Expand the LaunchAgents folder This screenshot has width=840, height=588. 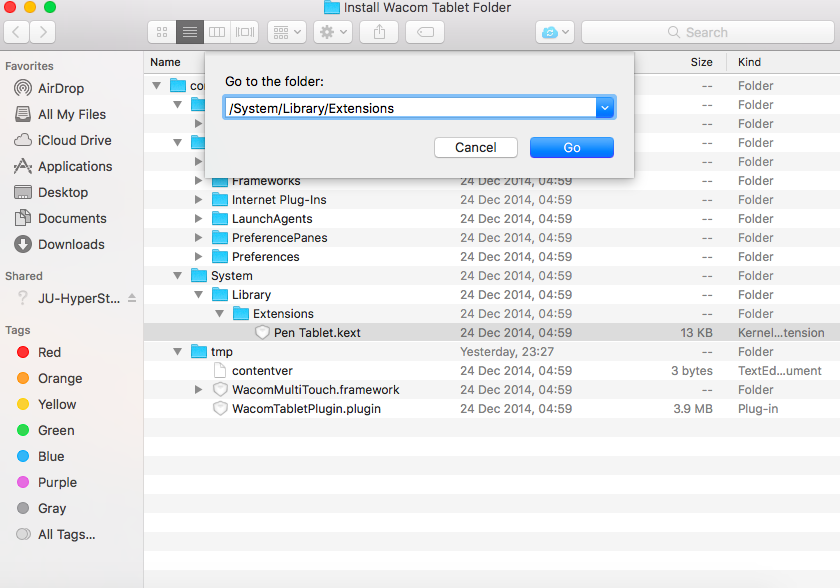(x=198, y=218)
